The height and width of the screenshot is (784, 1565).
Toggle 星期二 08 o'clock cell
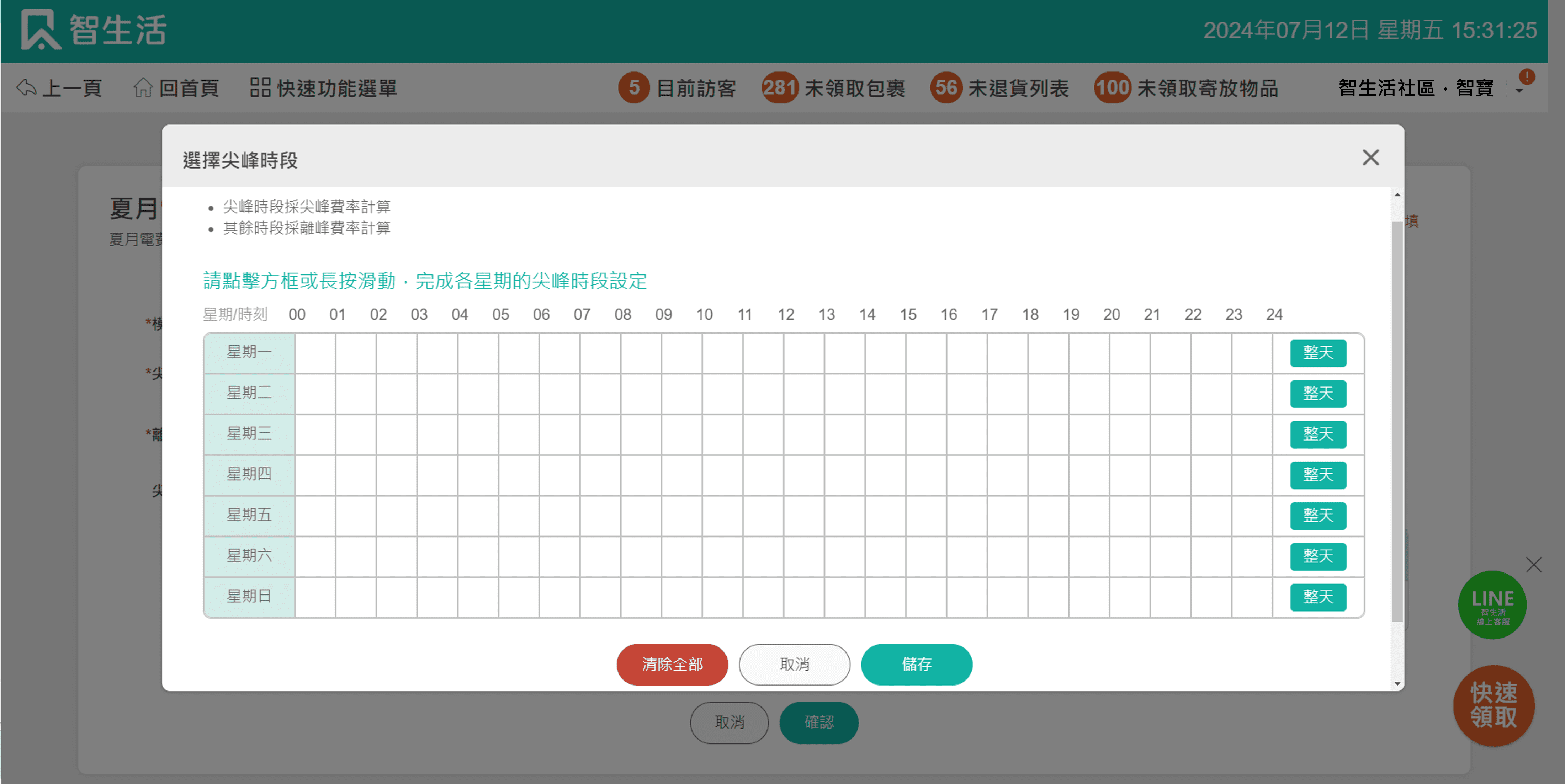641,394
